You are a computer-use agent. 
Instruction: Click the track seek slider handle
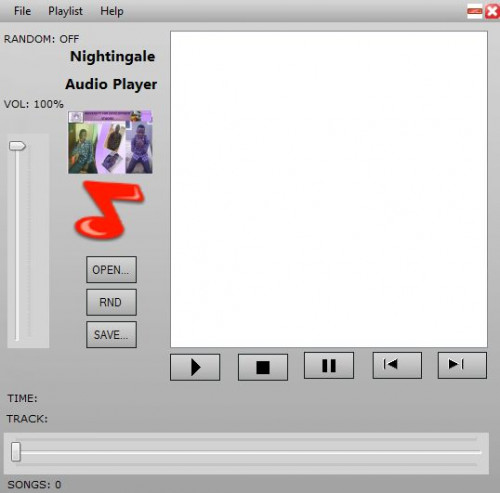coord(15,452)
